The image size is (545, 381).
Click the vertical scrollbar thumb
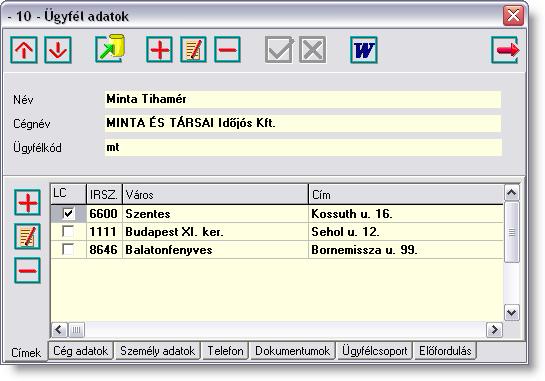512,232
